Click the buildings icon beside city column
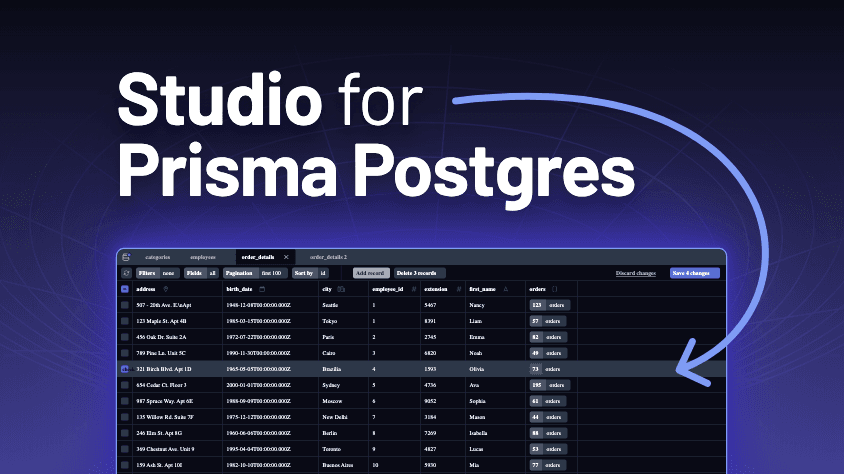The height and width of the screenshot is (474, 844). 341,289
